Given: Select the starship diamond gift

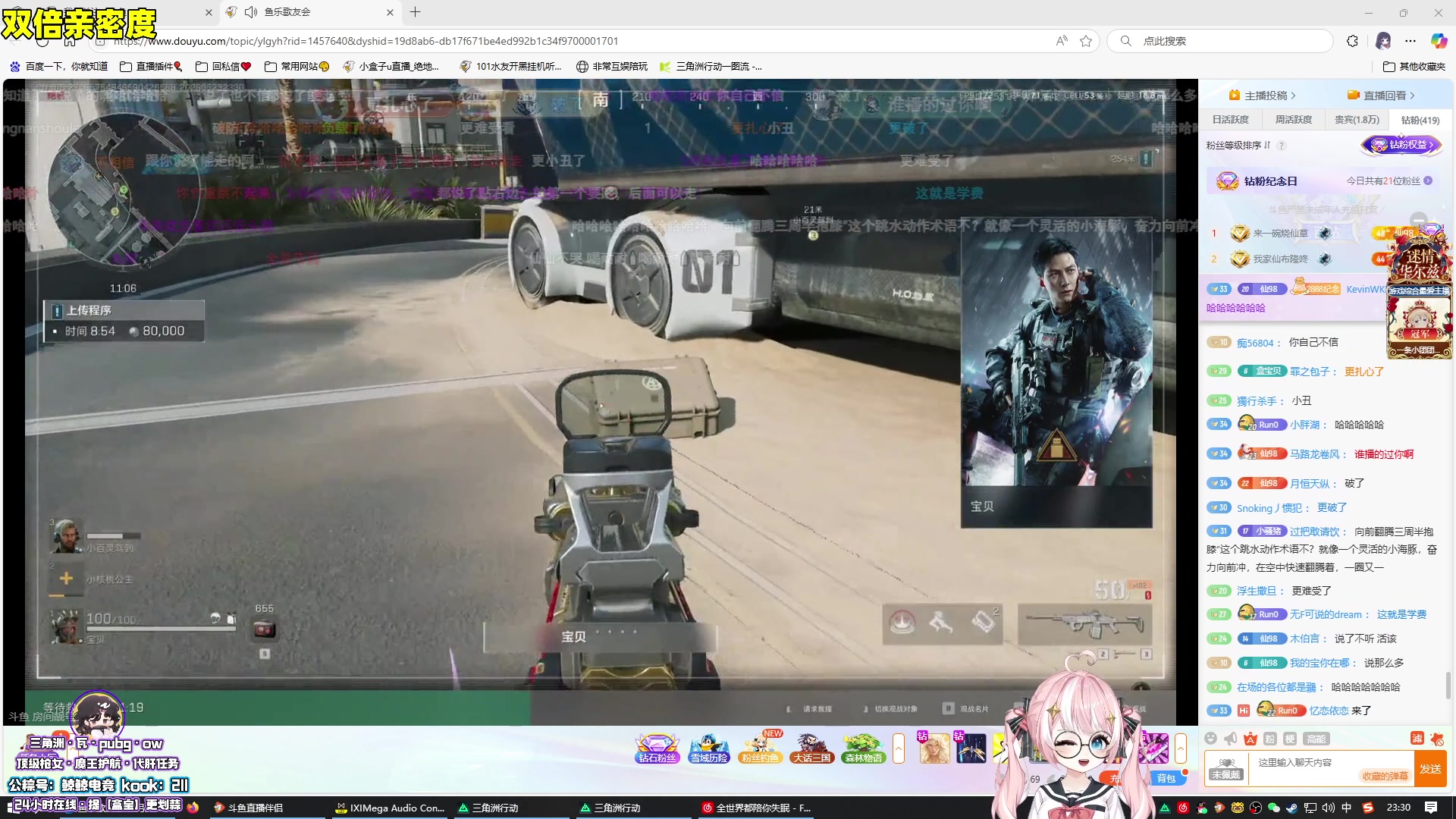Looking at the screenshot, I should pyautogui.click(x=971, y=748).
